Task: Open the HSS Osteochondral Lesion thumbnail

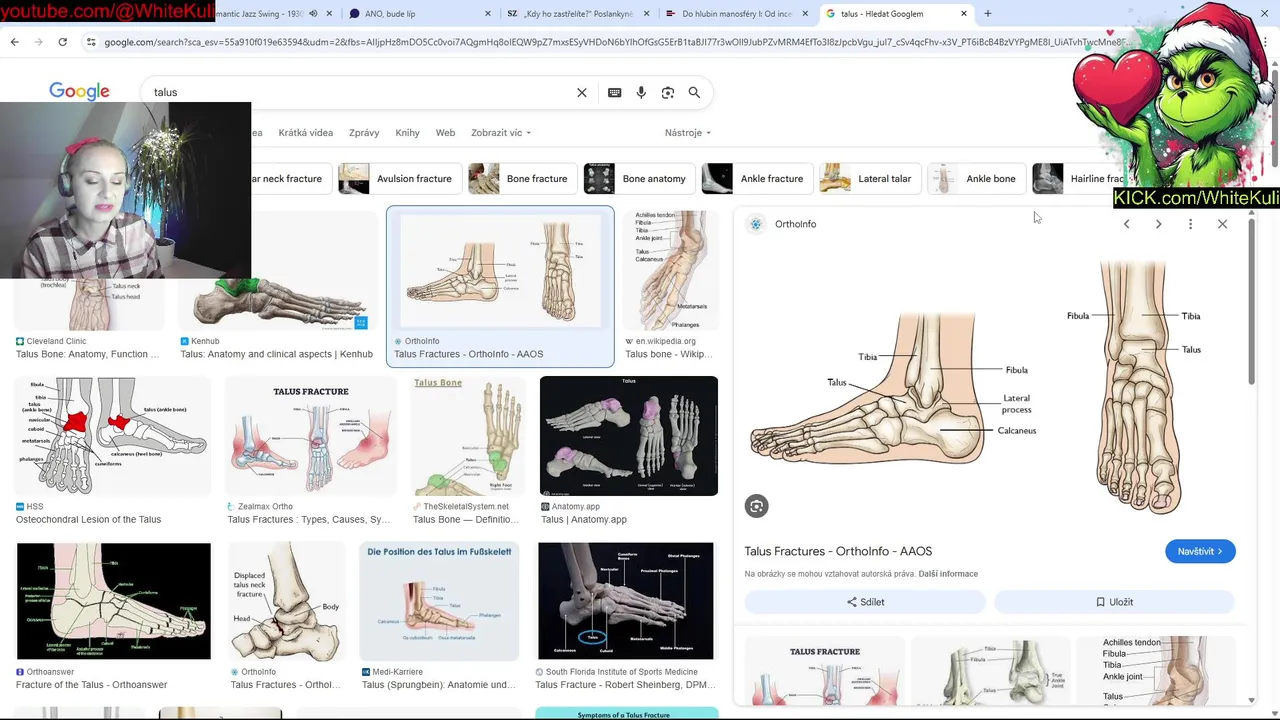Action: point(113,435)
